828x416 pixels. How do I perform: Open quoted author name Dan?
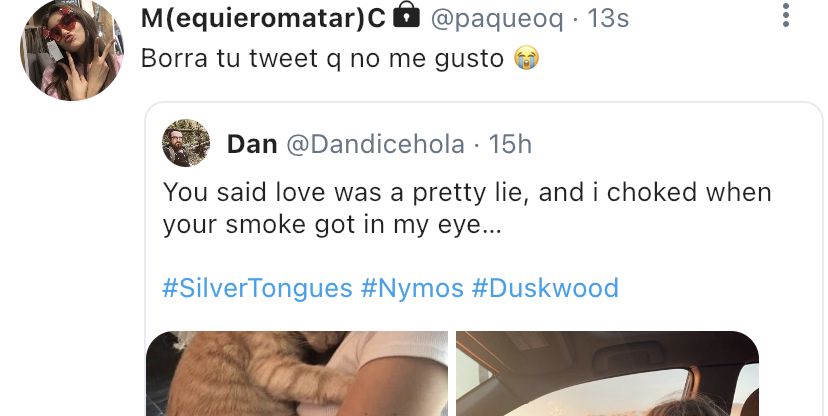tap(252, 144)
